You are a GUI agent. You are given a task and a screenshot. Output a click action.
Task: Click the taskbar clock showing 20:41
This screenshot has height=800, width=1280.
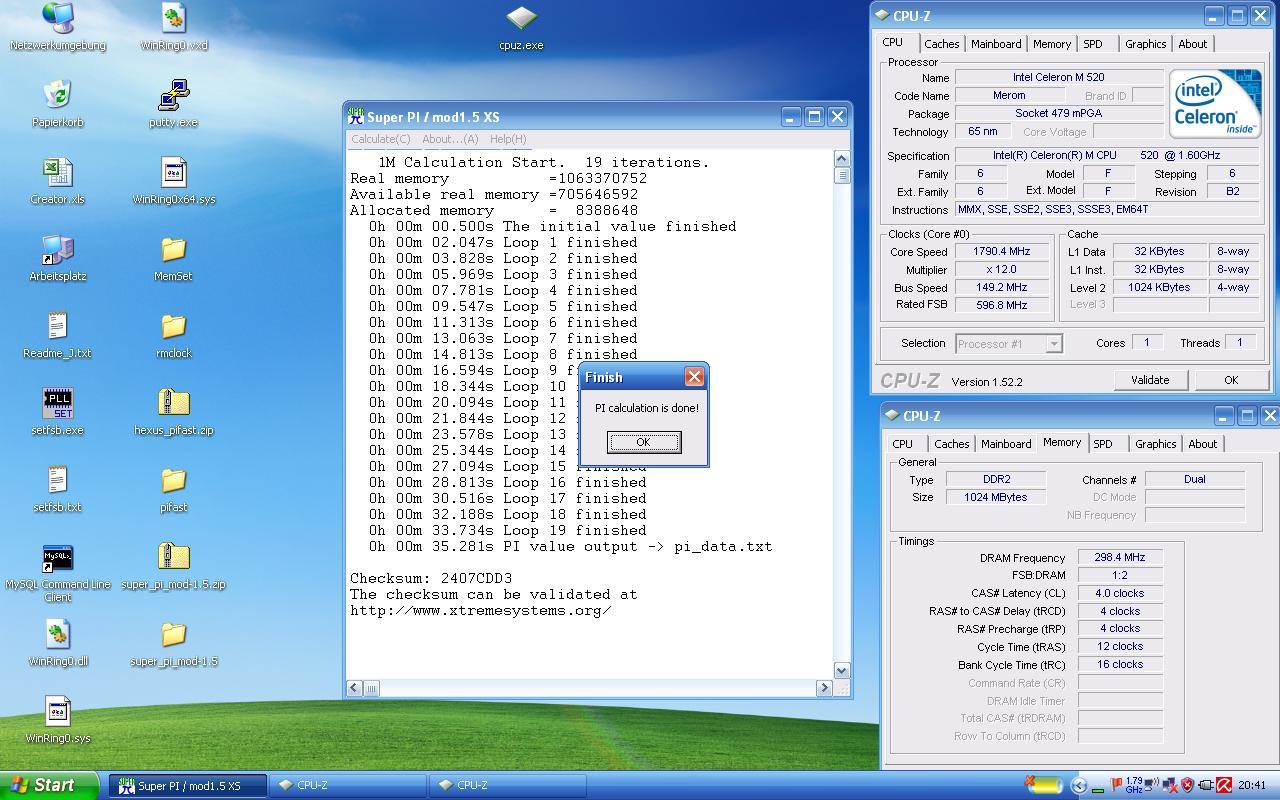point(1251,785)
